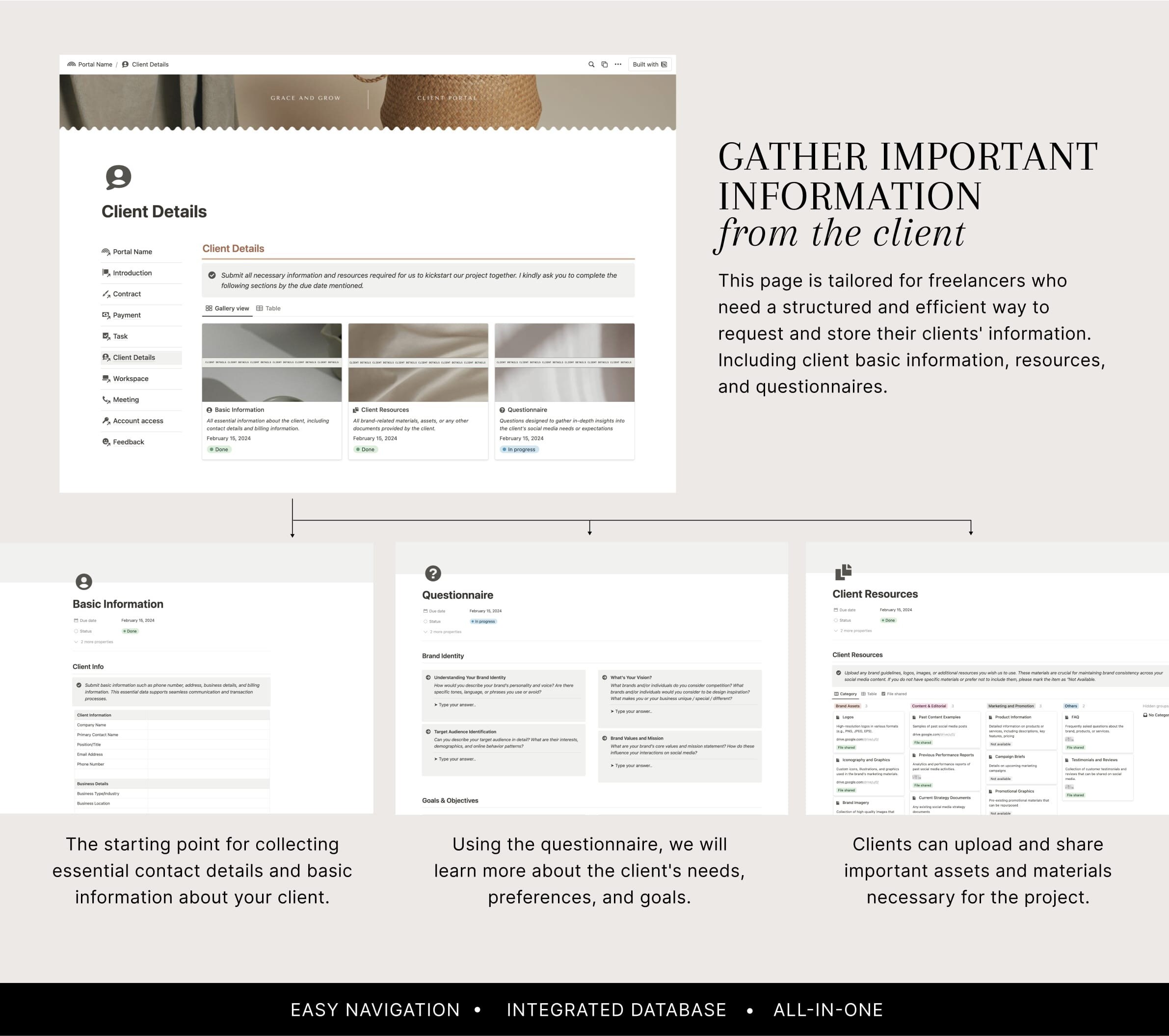
Task: Click Done status on Basic Information card
Action: coord(218,449)
